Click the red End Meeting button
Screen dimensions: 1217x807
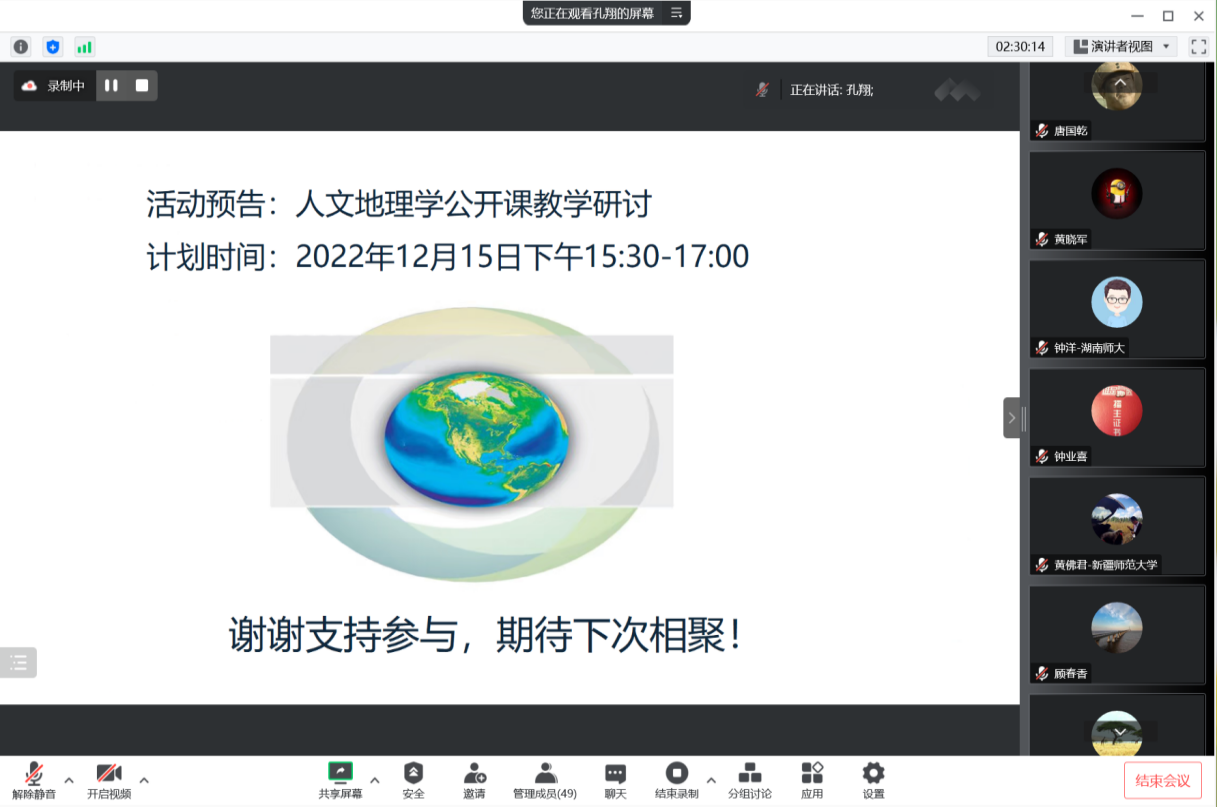1162,780
